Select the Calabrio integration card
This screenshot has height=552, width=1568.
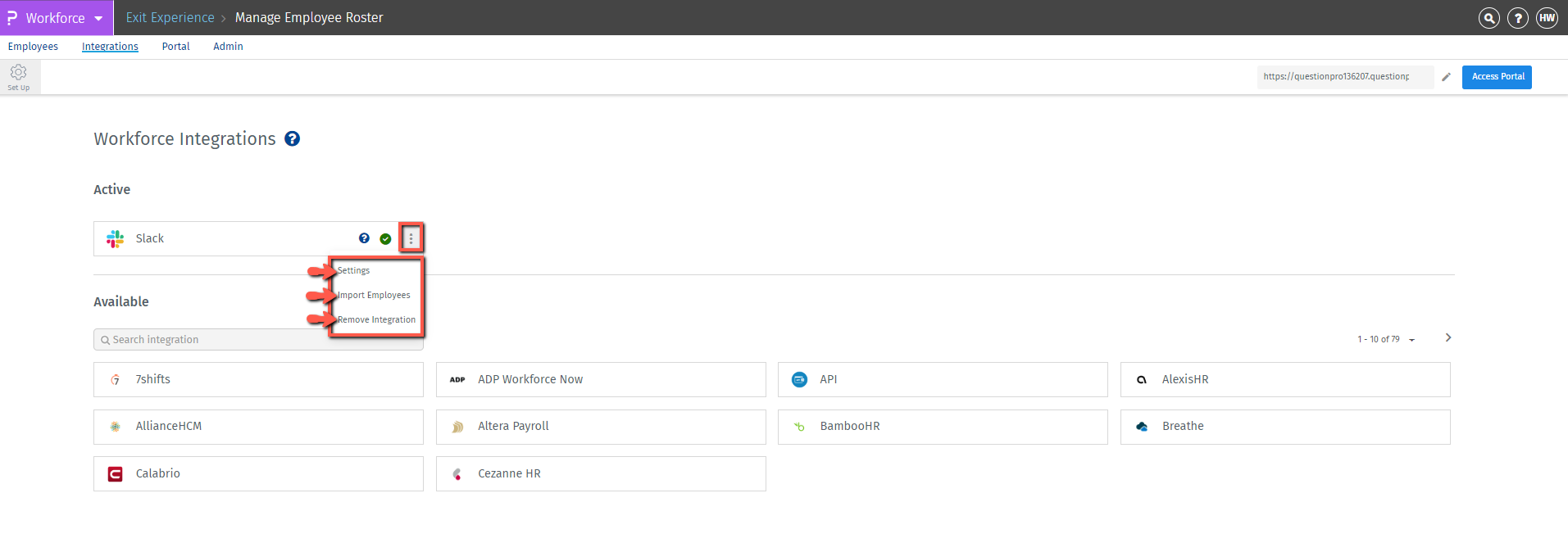coord(258,473)
